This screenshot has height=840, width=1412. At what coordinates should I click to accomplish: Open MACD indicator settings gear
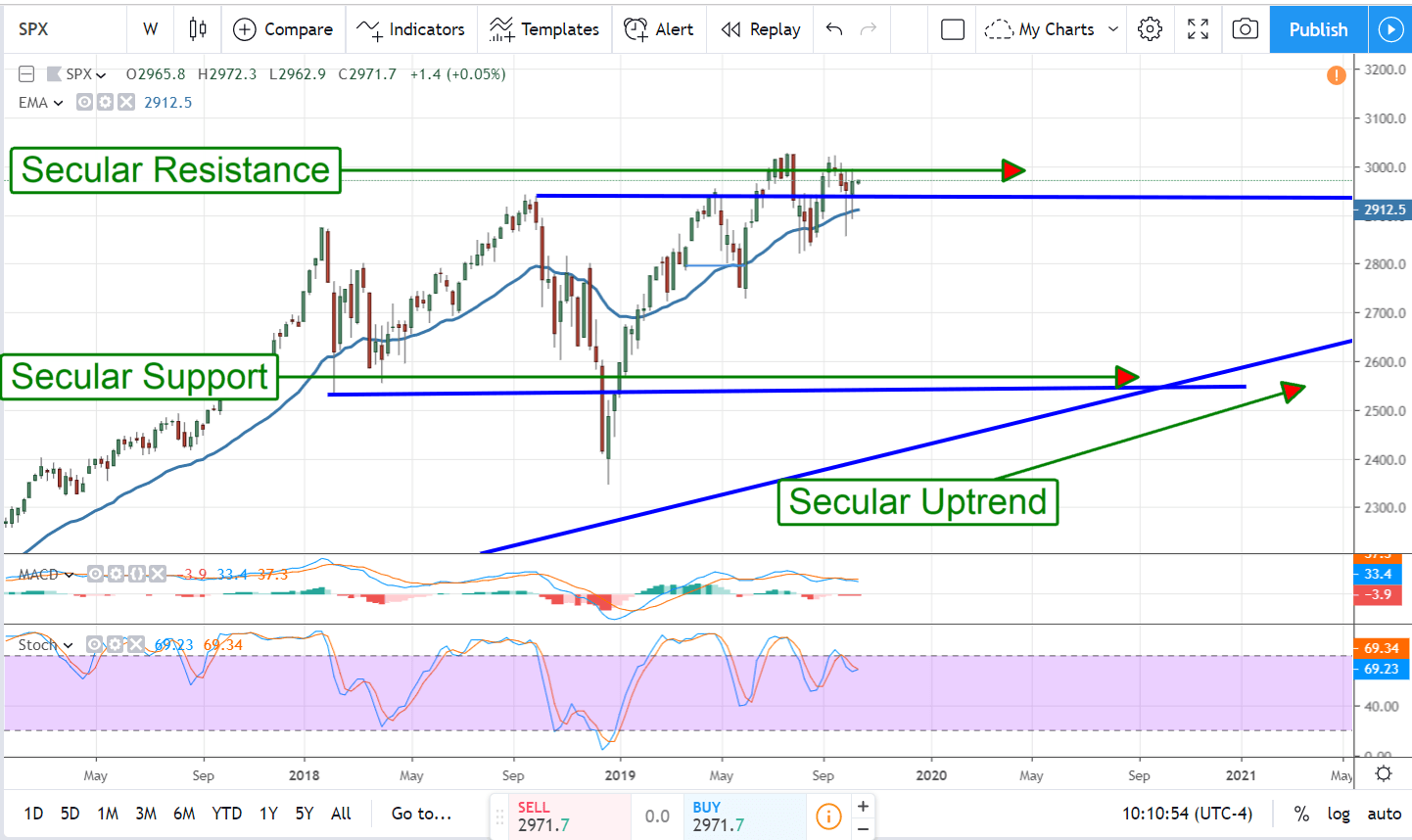coord(117,574)
